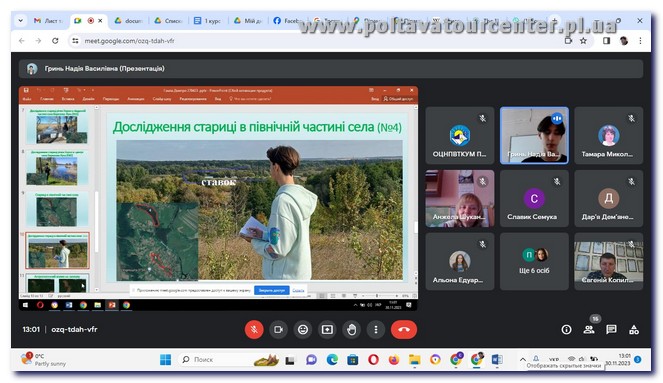
Task: Click the presentation banner Гринь Надія Василівна
Action: 331,68
